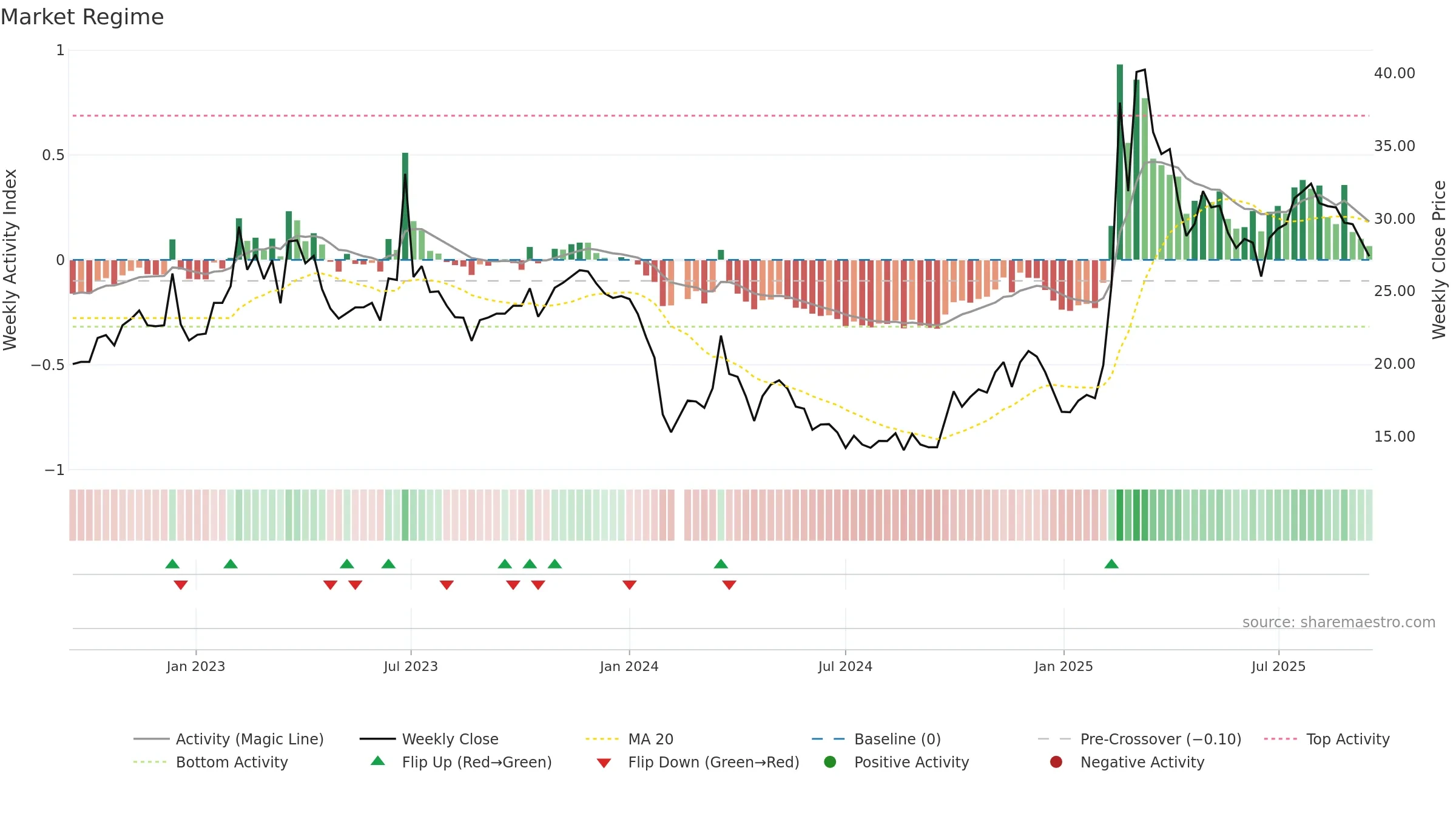
Task: Click the 15.00 price axis tick
Action: pyautogui.click(x=1395, y=436)
